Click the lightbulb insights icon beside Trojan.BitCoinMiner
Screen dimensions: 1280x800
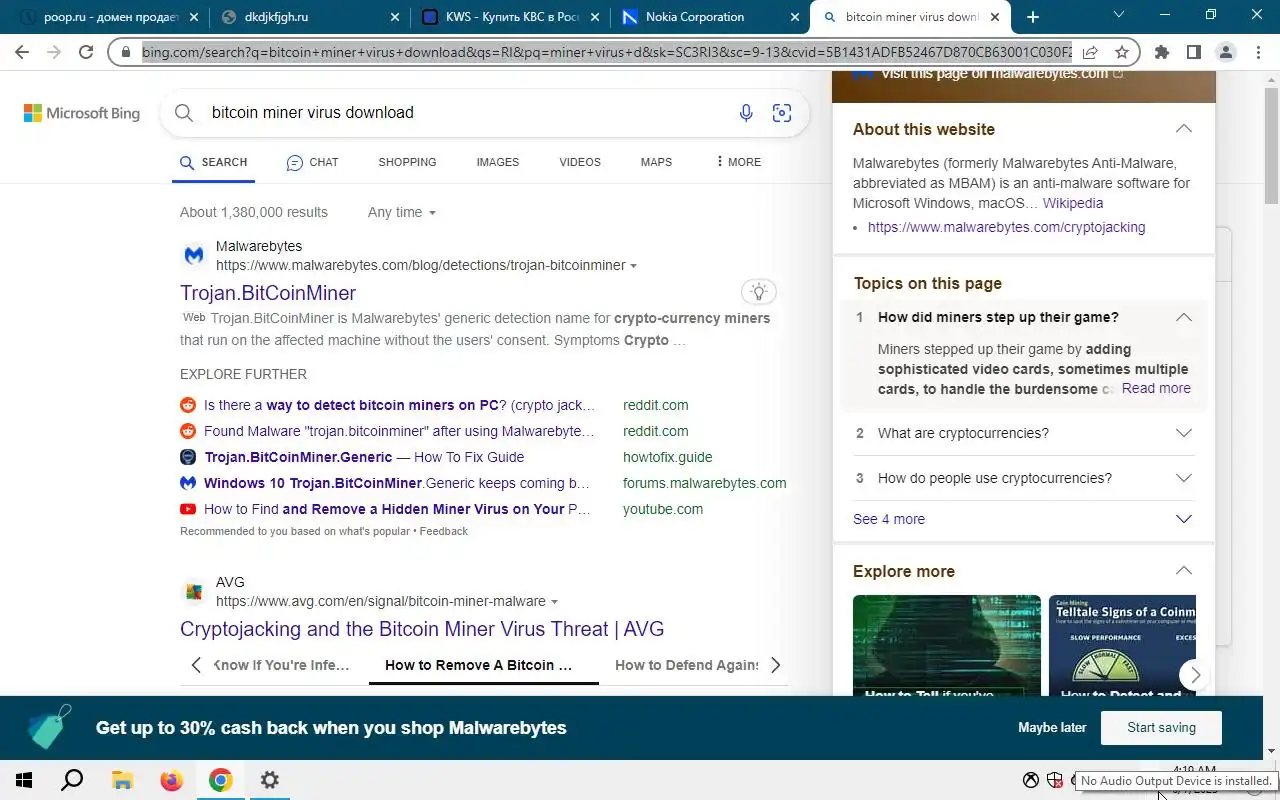pyautogui.click(x=759, y=292)
